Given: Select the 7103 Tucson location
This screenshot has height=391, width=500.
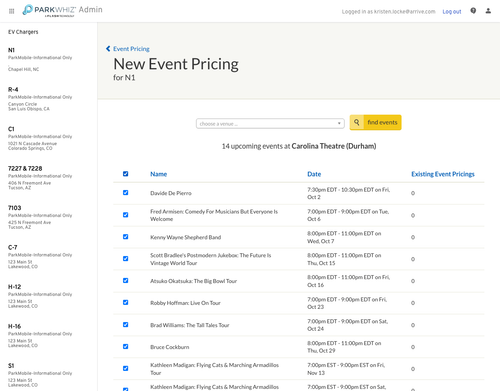Looking at the screenshot, I should point(40,217).
